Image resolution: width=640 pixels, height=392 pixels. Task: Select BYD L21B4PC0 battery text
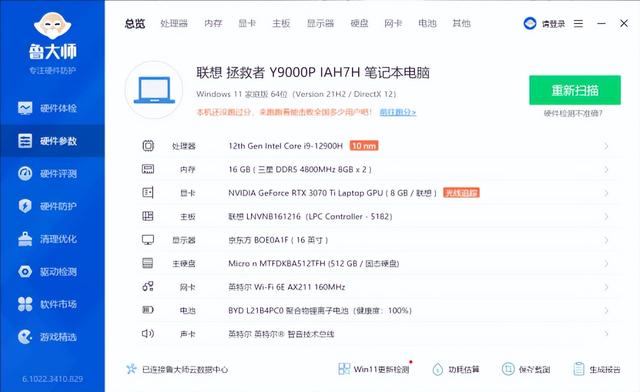(x=320, y=310)
